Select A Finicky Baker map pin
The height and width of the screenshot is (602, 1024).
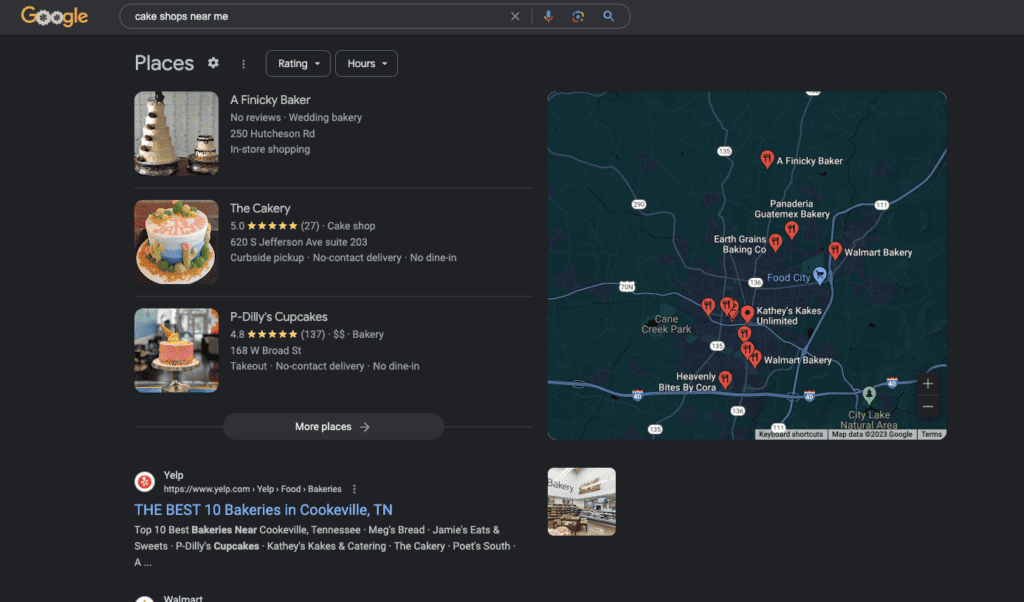(x=767, y=159)
